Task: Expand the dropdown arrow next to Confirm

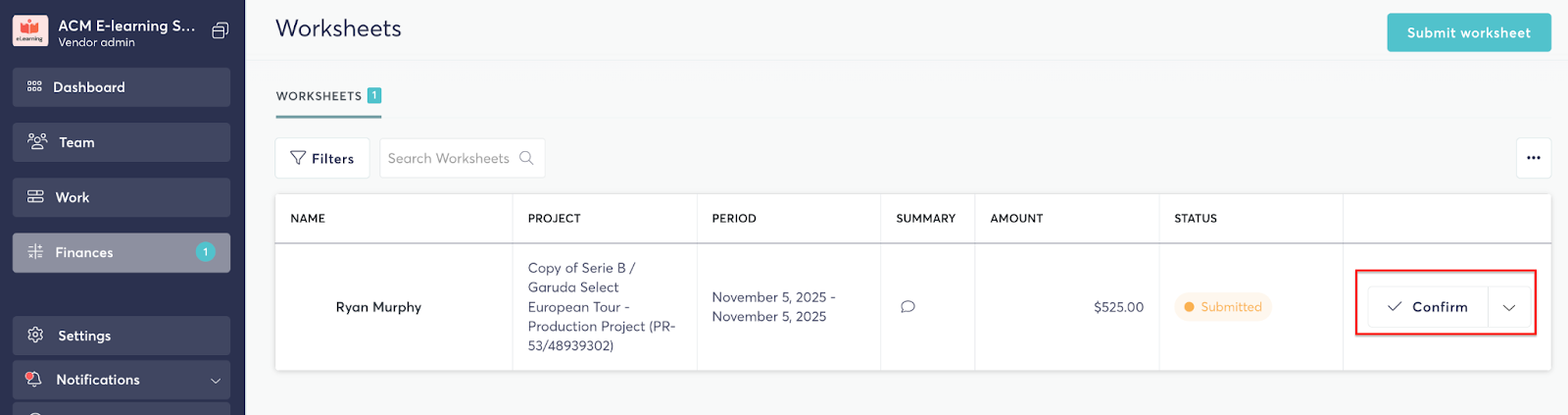Action: (1509, 307)
